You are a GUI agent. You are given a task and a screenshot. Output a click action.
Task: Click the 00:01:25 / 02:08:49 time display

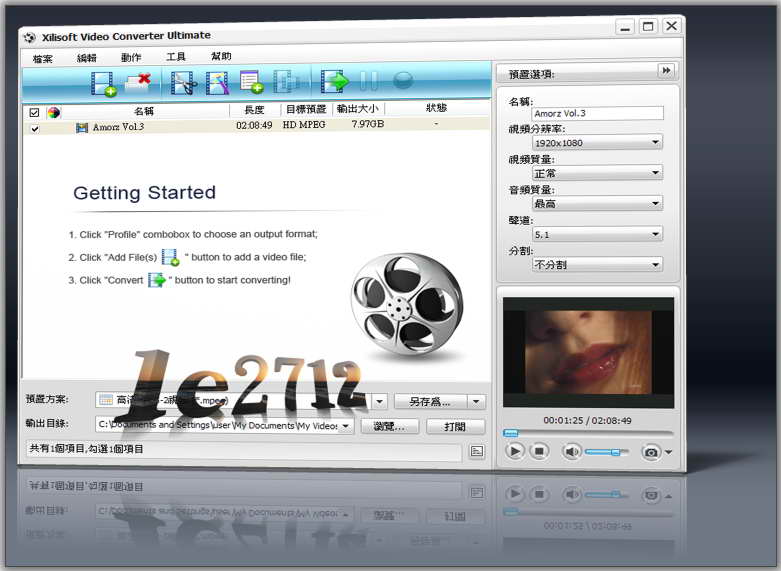587,420
